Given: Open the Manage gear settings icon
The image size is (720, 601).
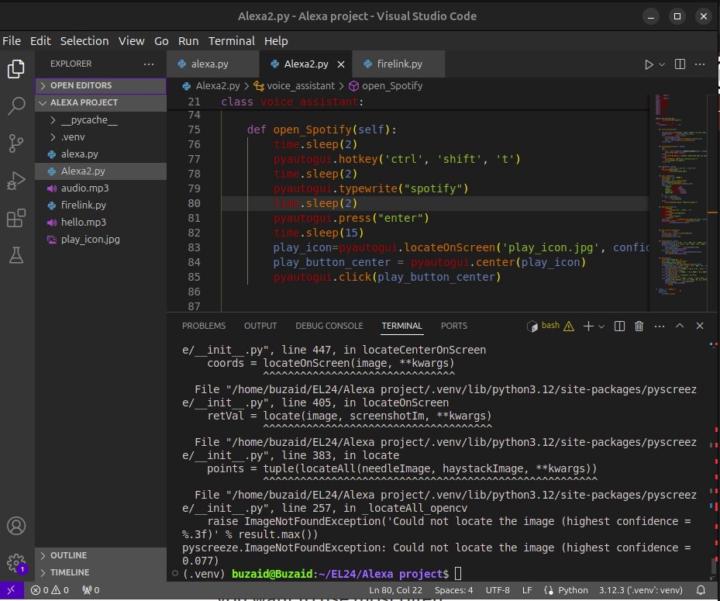Looking at the screenshot, I should tap(16, 563).
